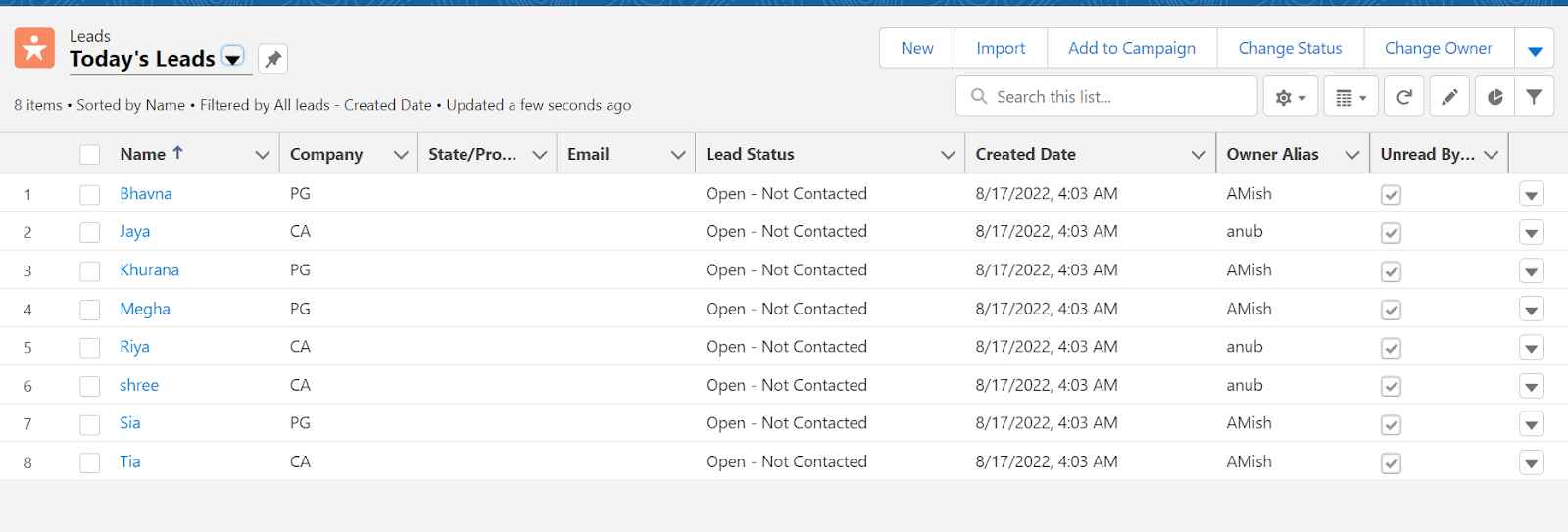The height and width of the screenshot is (532, 1568).
Task: Open row actions for Jaya
Action: click(1532, 233)
